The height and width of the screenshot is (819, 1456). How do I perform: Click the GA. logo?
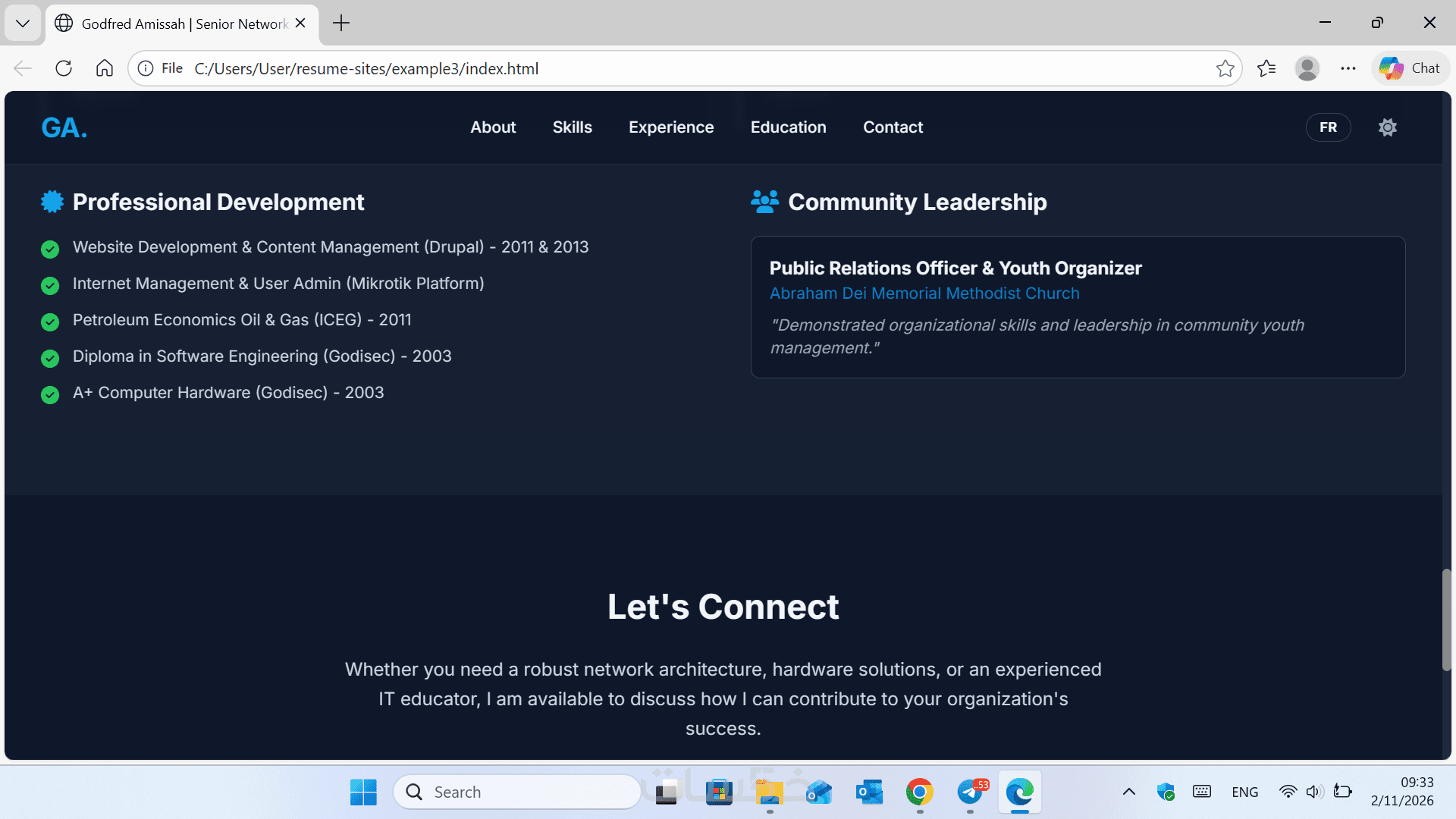click(x=64, y=127)
